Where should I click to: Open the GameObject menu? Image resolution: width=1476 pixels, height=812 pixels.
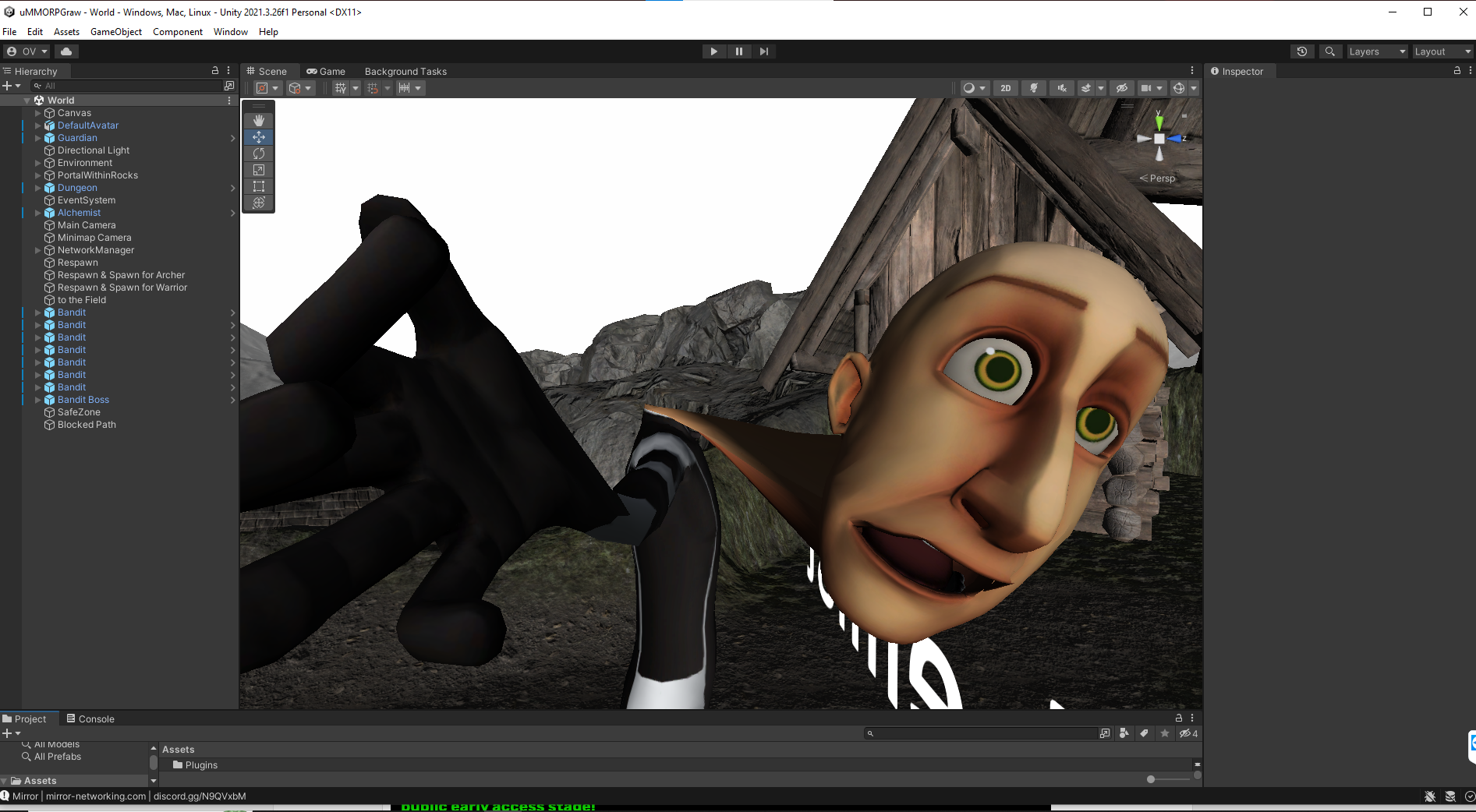[116, 32]
